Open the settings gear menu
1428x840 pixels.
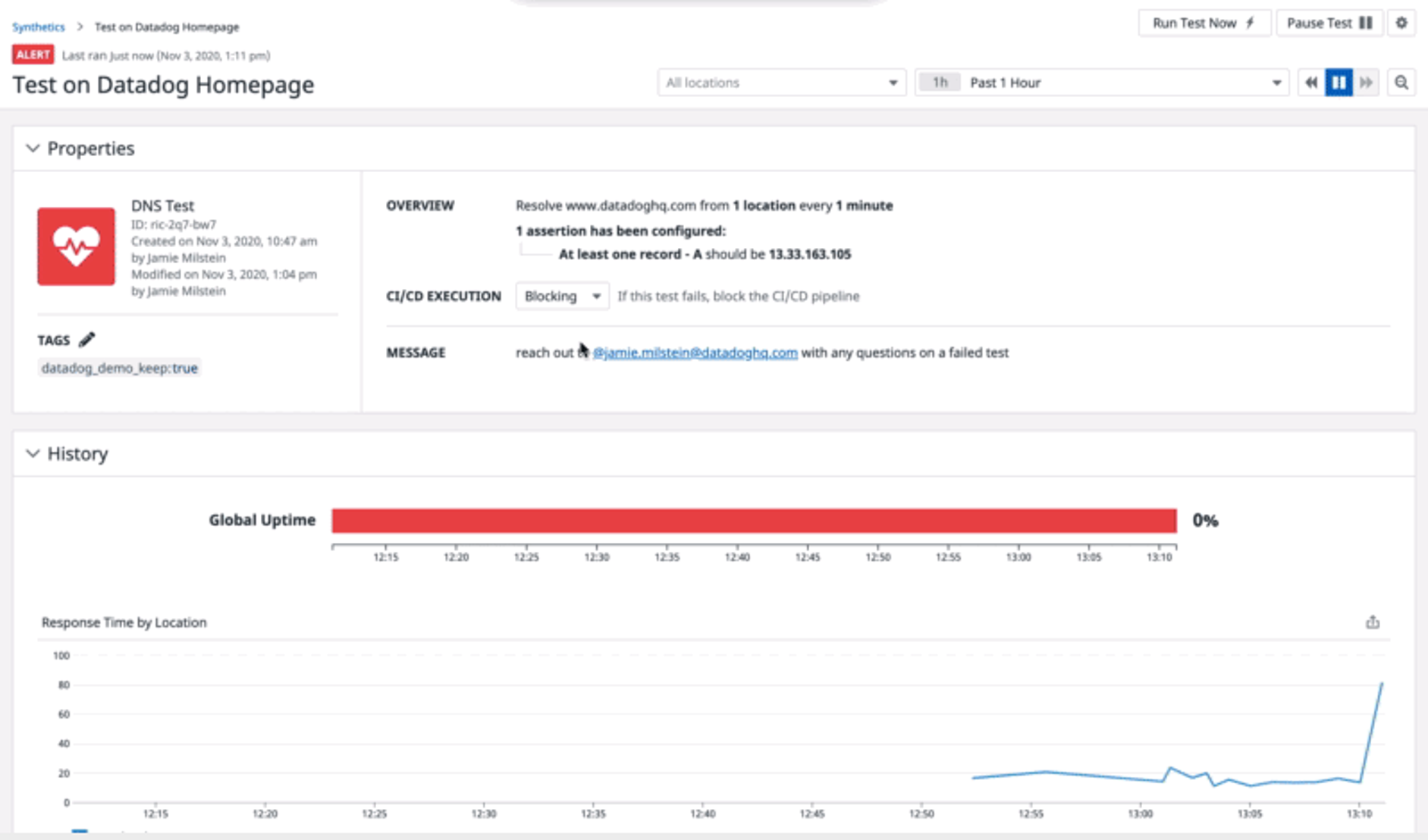click(x=1401, y=23)
